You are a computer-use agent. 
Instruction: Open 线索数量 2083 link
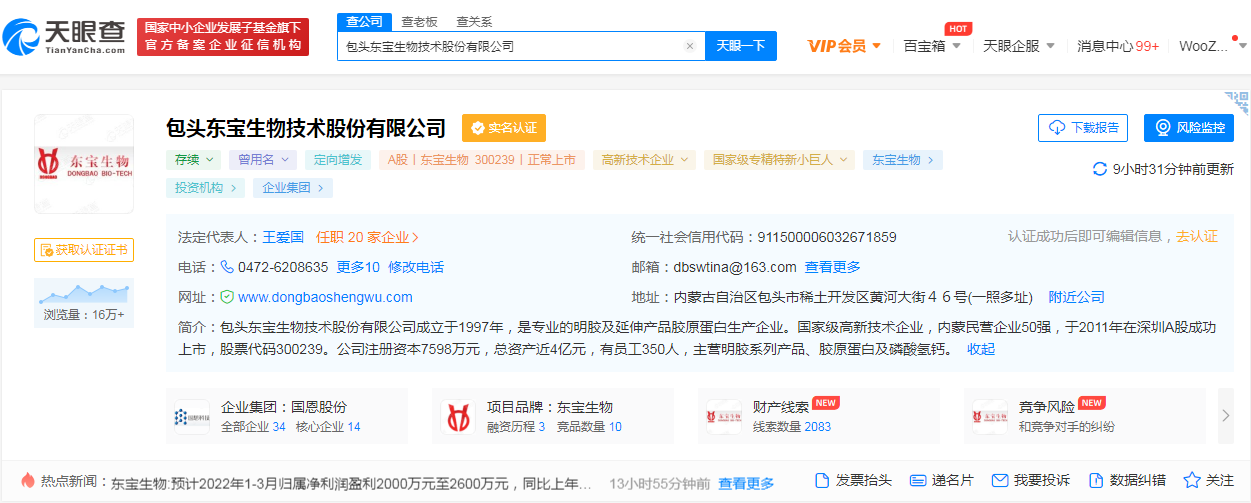click(792, 426)
